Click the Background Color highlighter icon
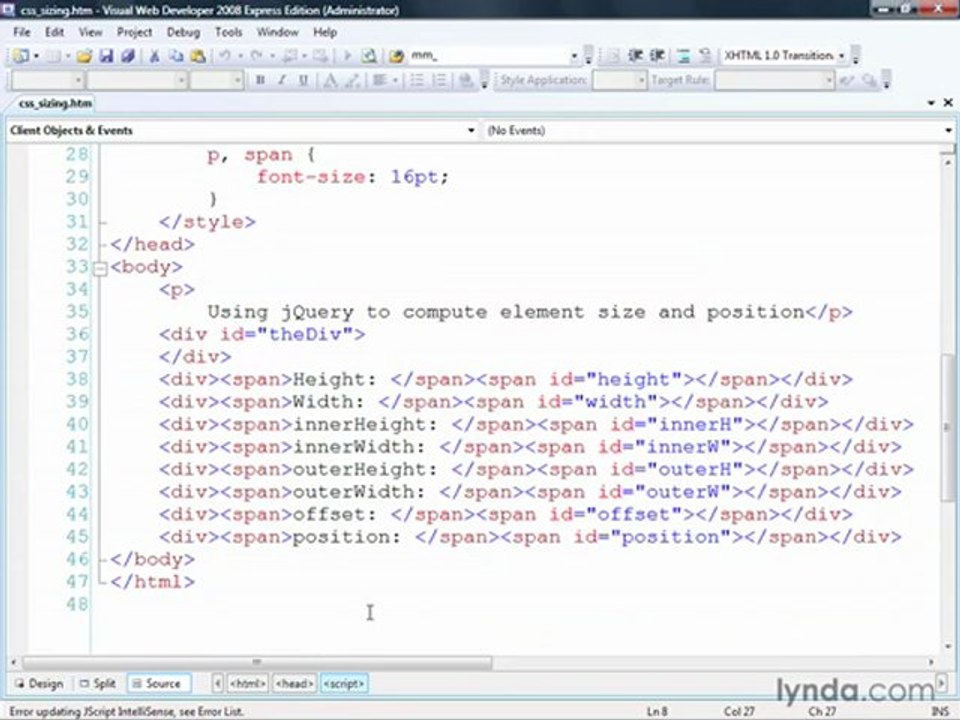 pyautogui.click(x=352, y=80)
